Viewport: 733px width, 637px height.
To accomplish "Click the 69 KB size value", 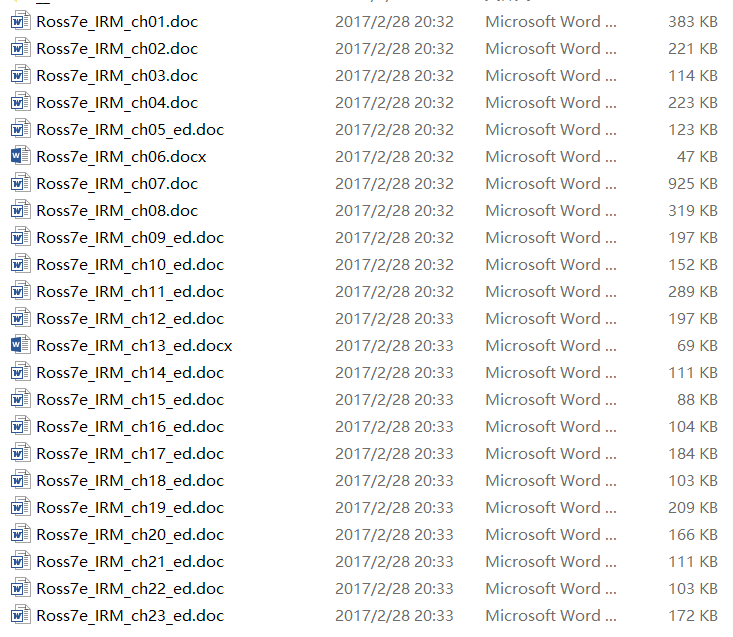I will click(x=697, y=346).
